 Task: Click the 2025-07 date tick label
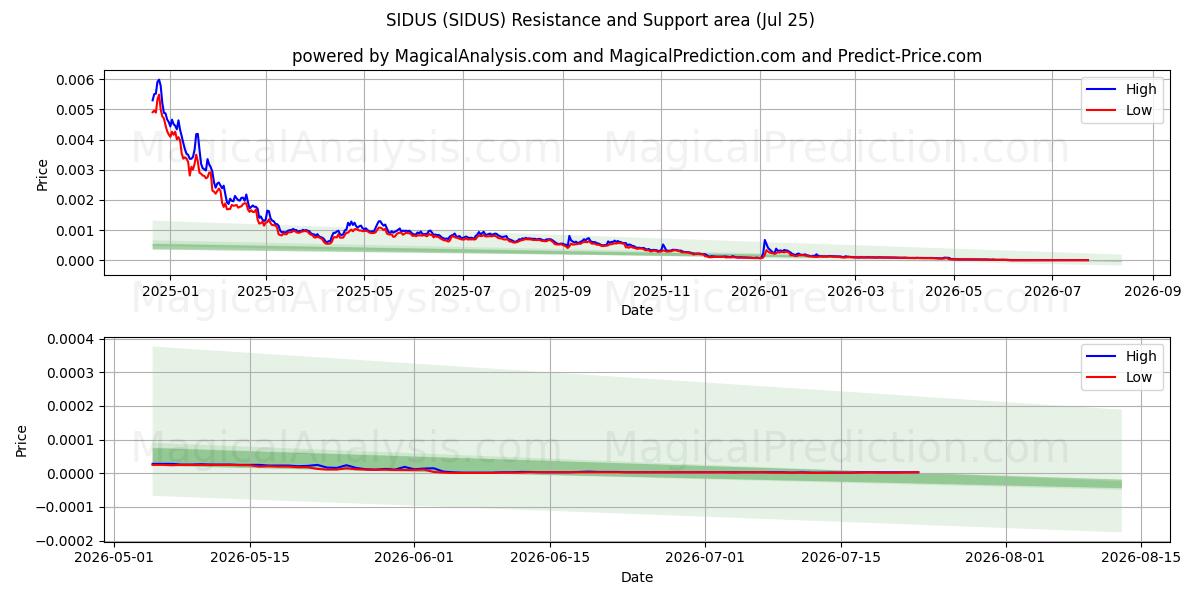tap(463, 290)
